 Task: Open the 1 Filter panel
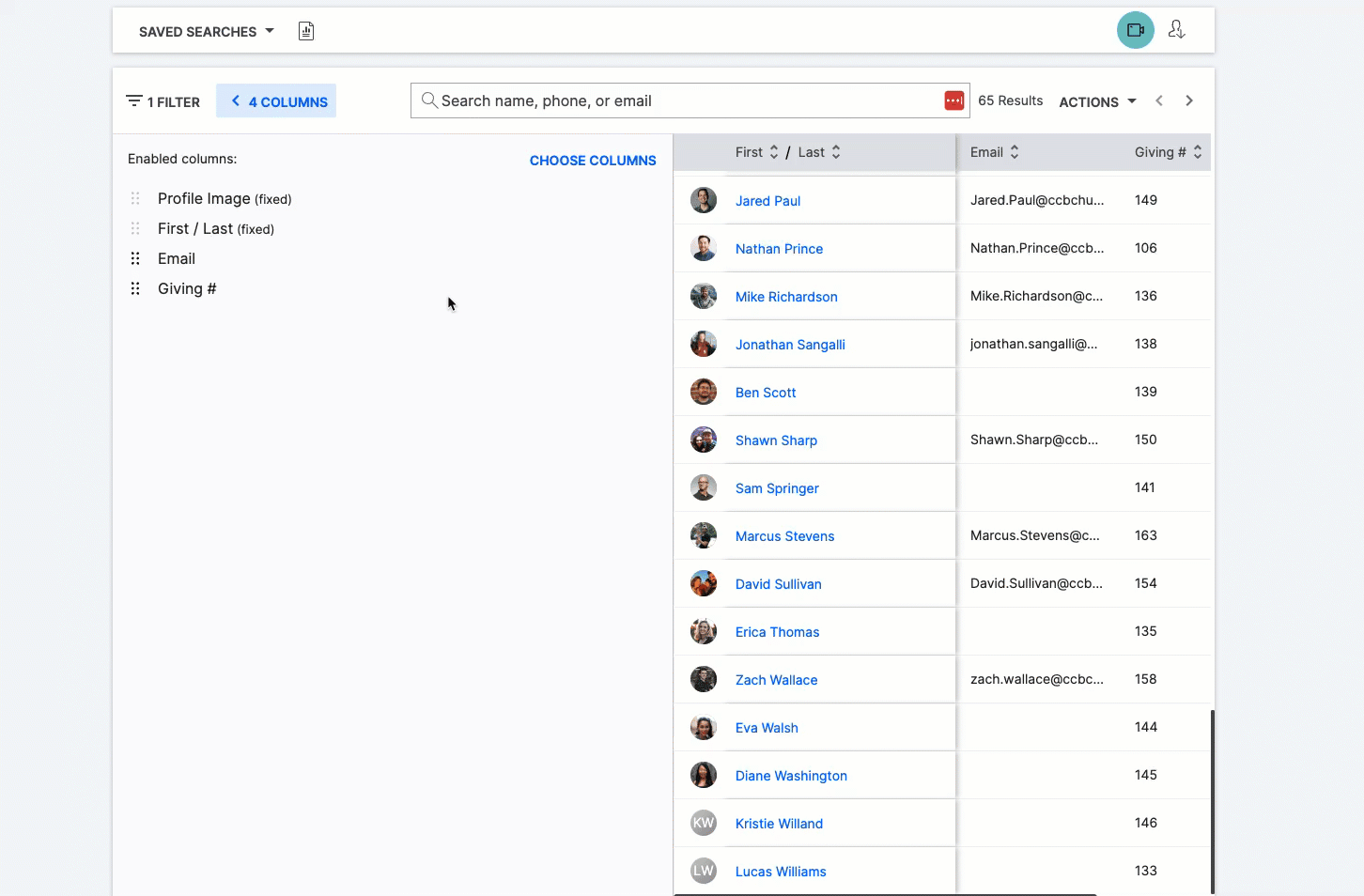point(163,101)
